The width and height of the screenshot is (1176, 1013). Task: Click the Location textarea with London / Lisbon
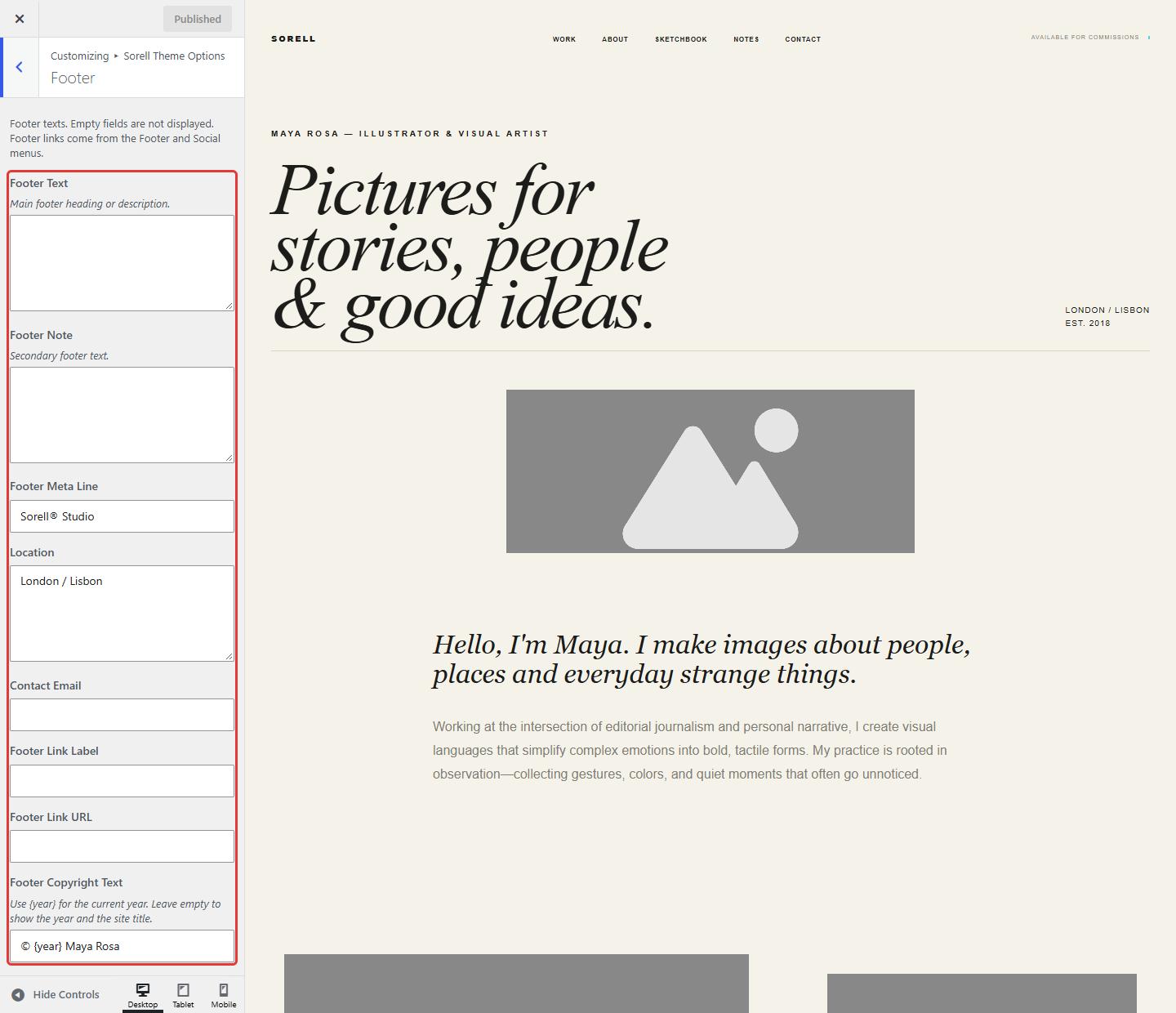point(122,614)
